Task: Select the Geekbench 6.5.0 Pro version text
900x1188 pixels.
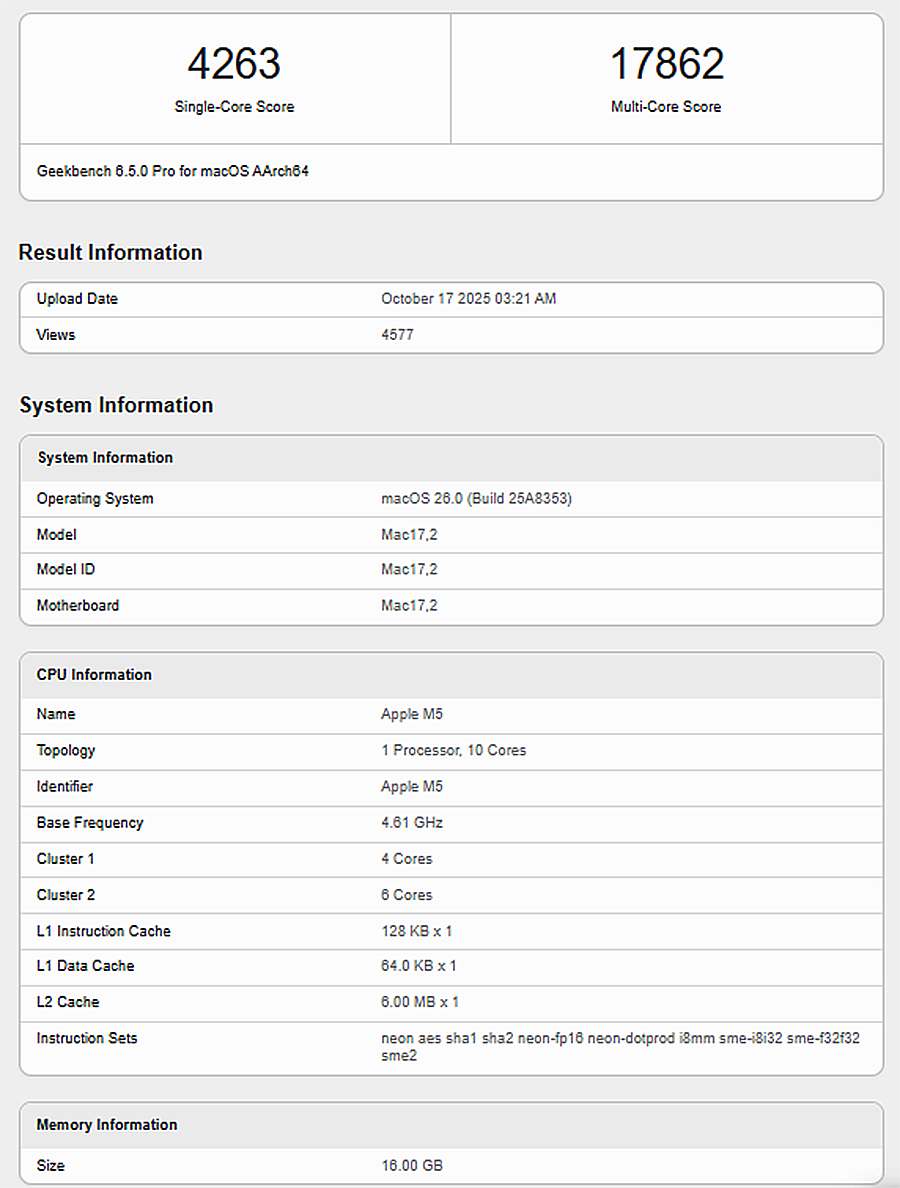Action: [x=173, y=171]
